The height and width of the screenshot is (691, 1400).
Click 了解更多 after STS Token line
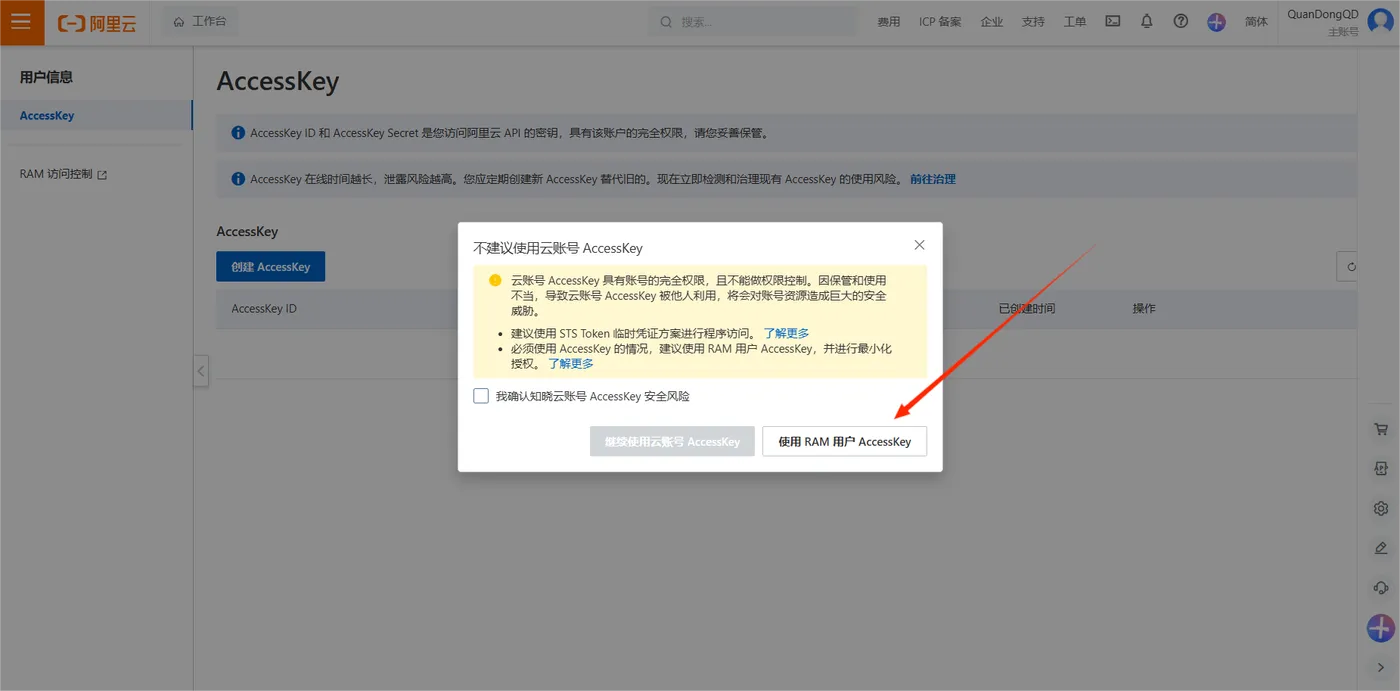[786, 333]
